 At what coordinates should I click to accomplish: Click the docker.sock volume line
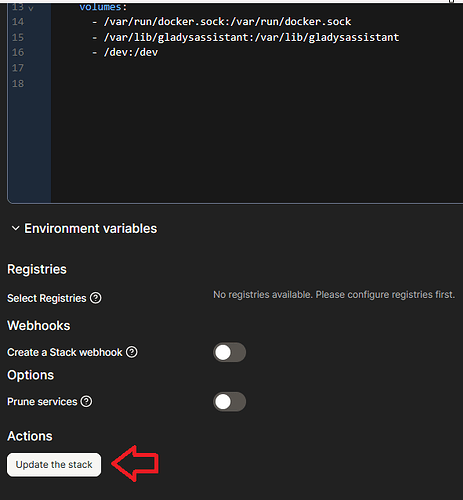coord(222,22)
